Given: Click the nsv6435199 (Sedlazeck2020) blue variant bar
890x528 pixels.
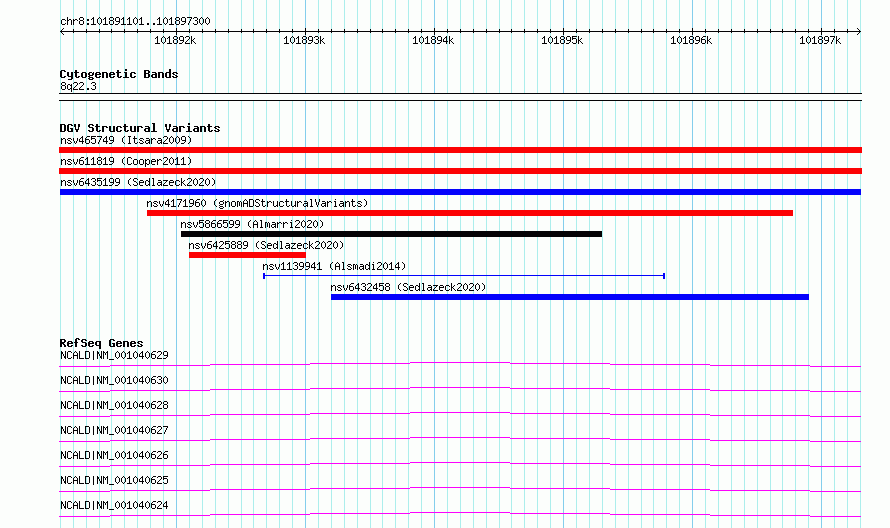Looking at the screenshot, I should (460, 192).
